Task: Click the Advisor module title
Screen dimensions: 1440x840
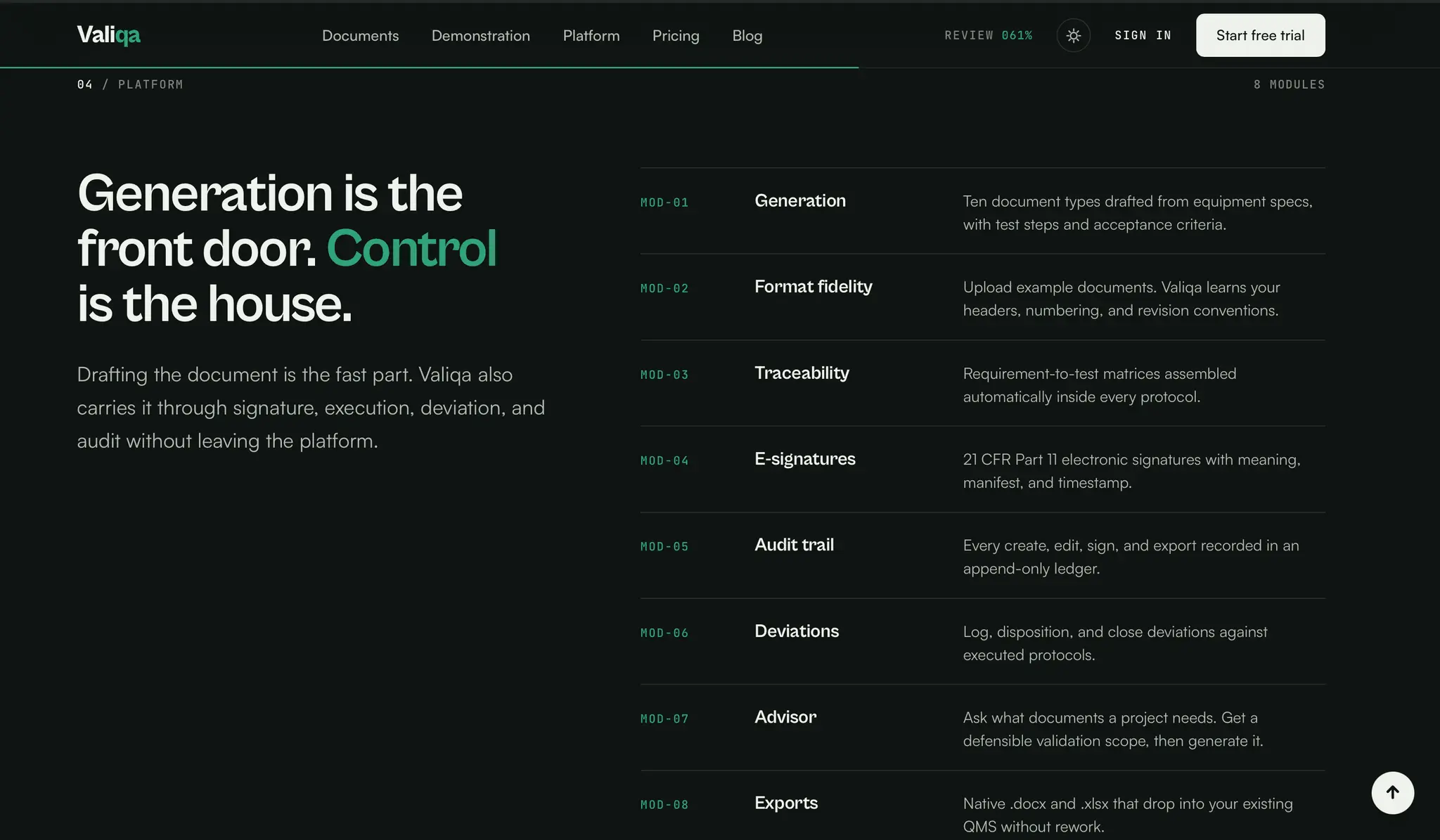Action: pos(785,716)
